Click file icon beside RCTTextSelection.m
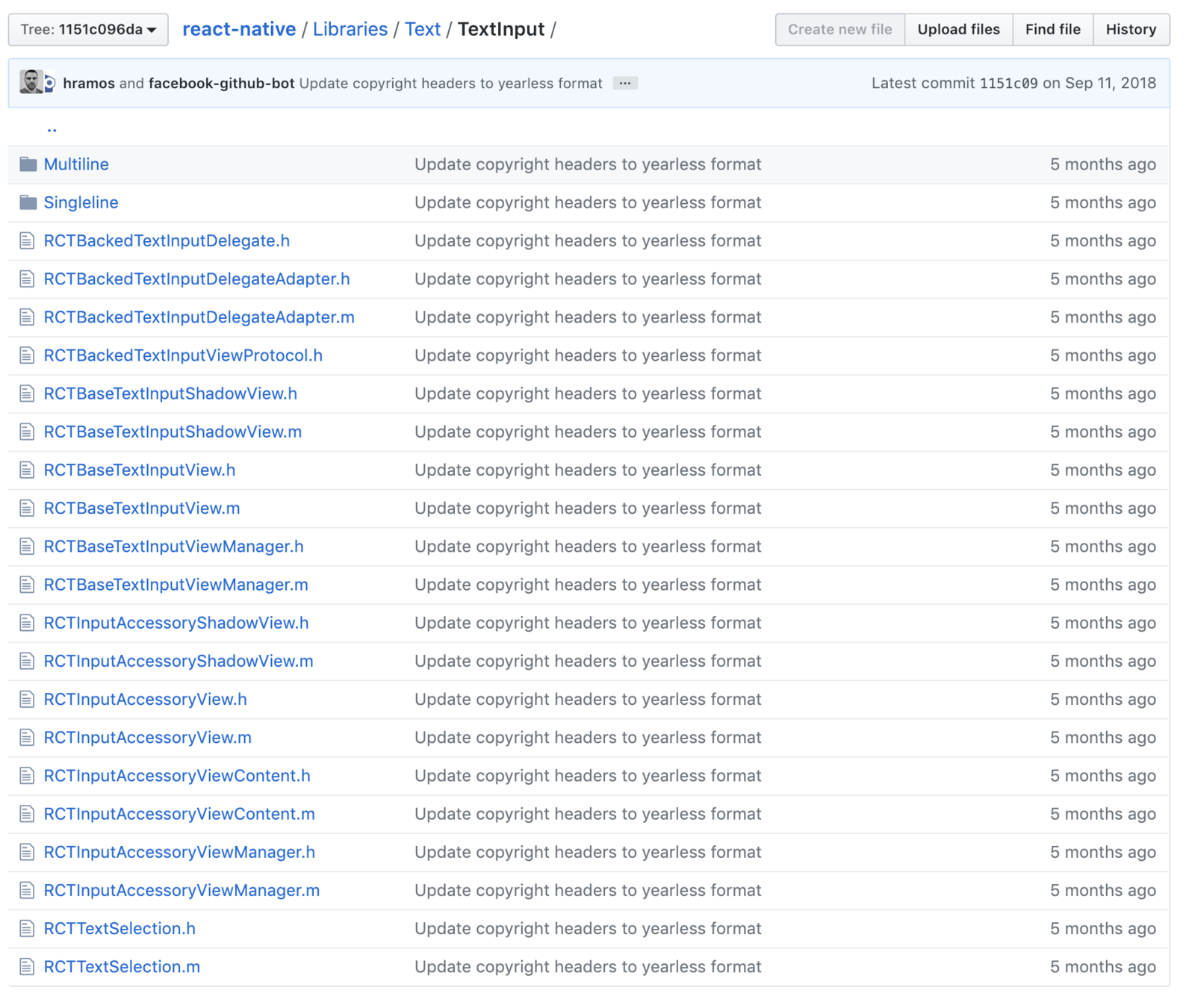The width and height of the screenshot is (1189, 1008). [x=27, y=967]
